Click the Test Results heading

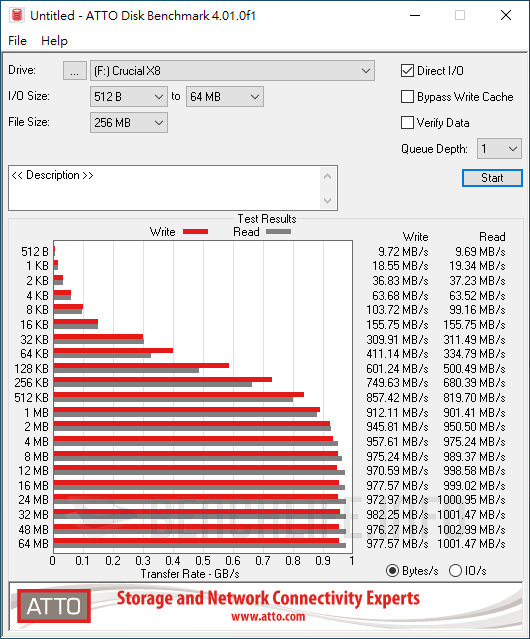[267, 219]
